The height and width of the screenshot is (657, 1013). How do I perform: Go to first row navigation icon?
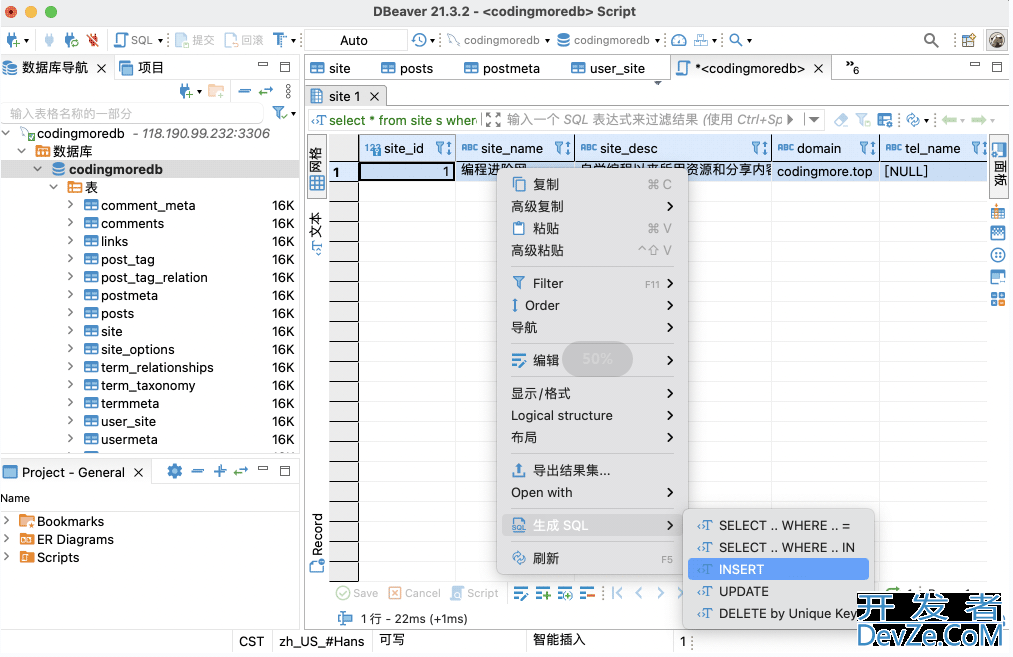click(x=617, y=593)
